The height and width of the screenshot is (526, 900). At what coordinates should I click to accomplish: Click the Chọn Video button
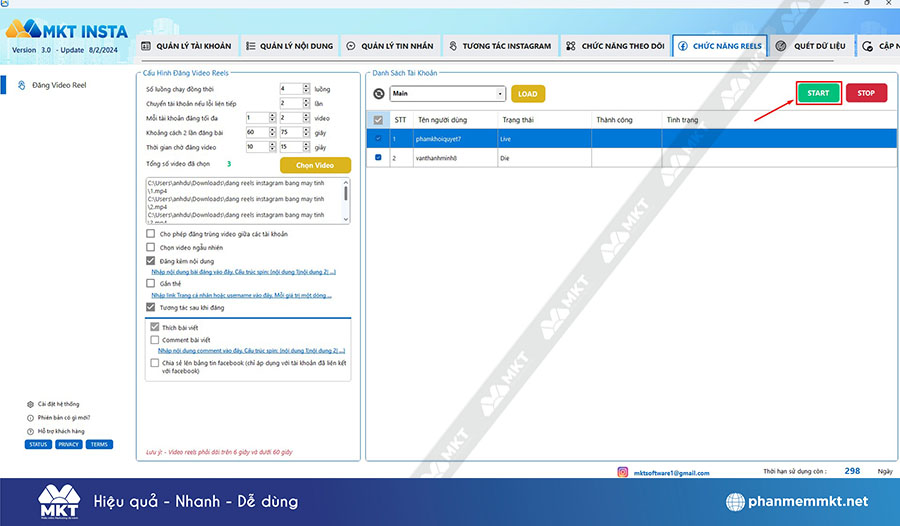(x=315, y=165)
